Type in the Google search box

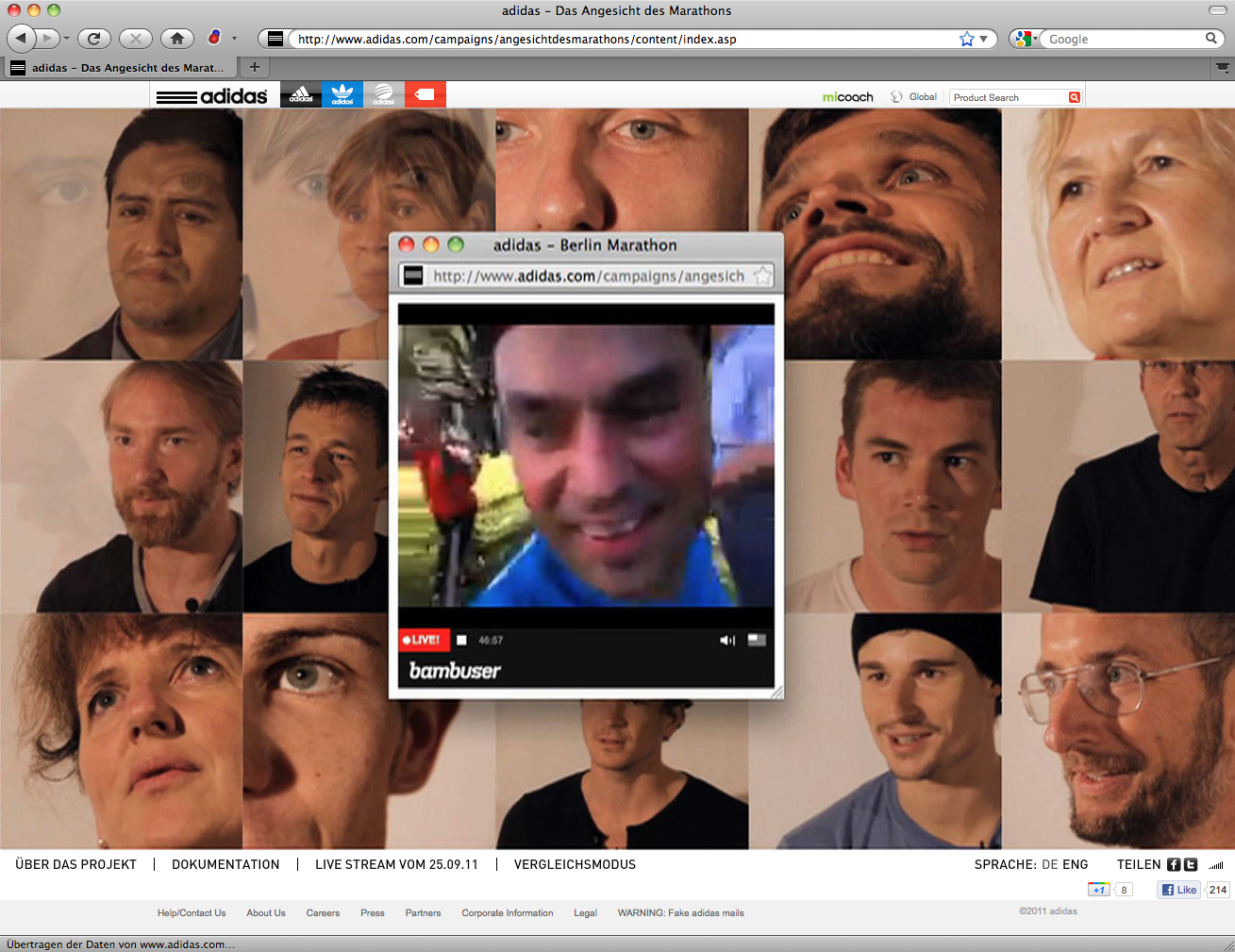click(1125, 39)
